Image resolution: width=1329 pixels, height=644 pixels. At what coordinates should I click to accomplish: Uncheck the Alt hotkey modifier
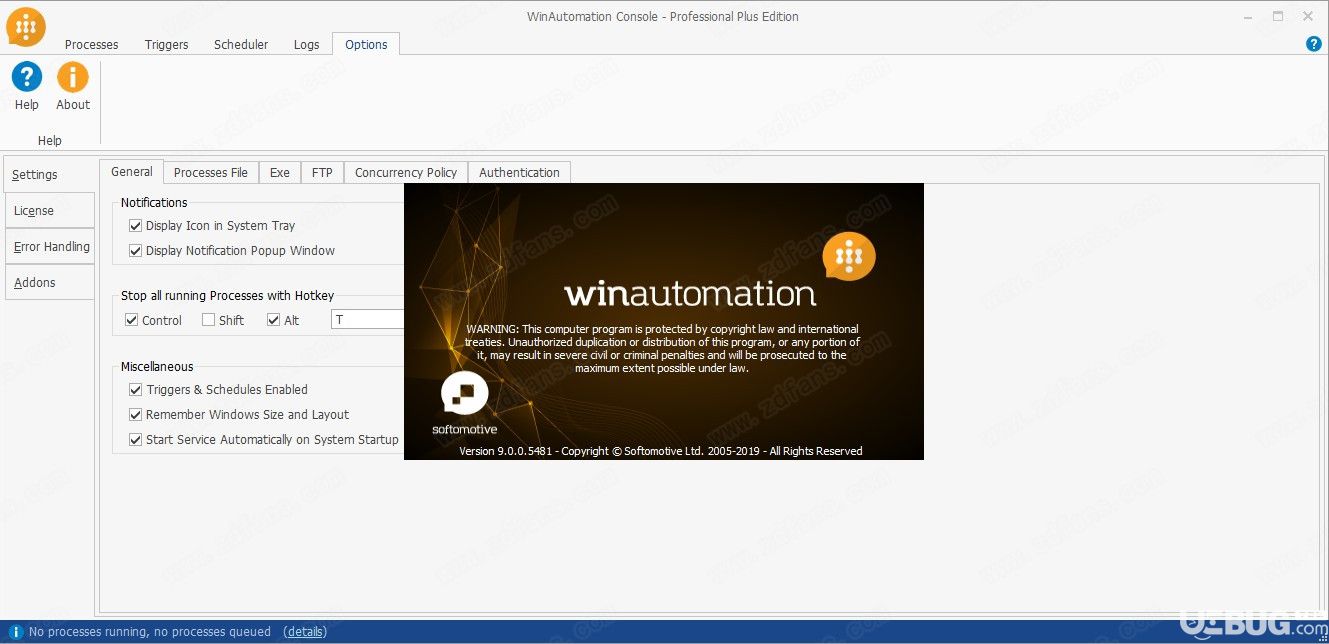[x=274, y=320]
